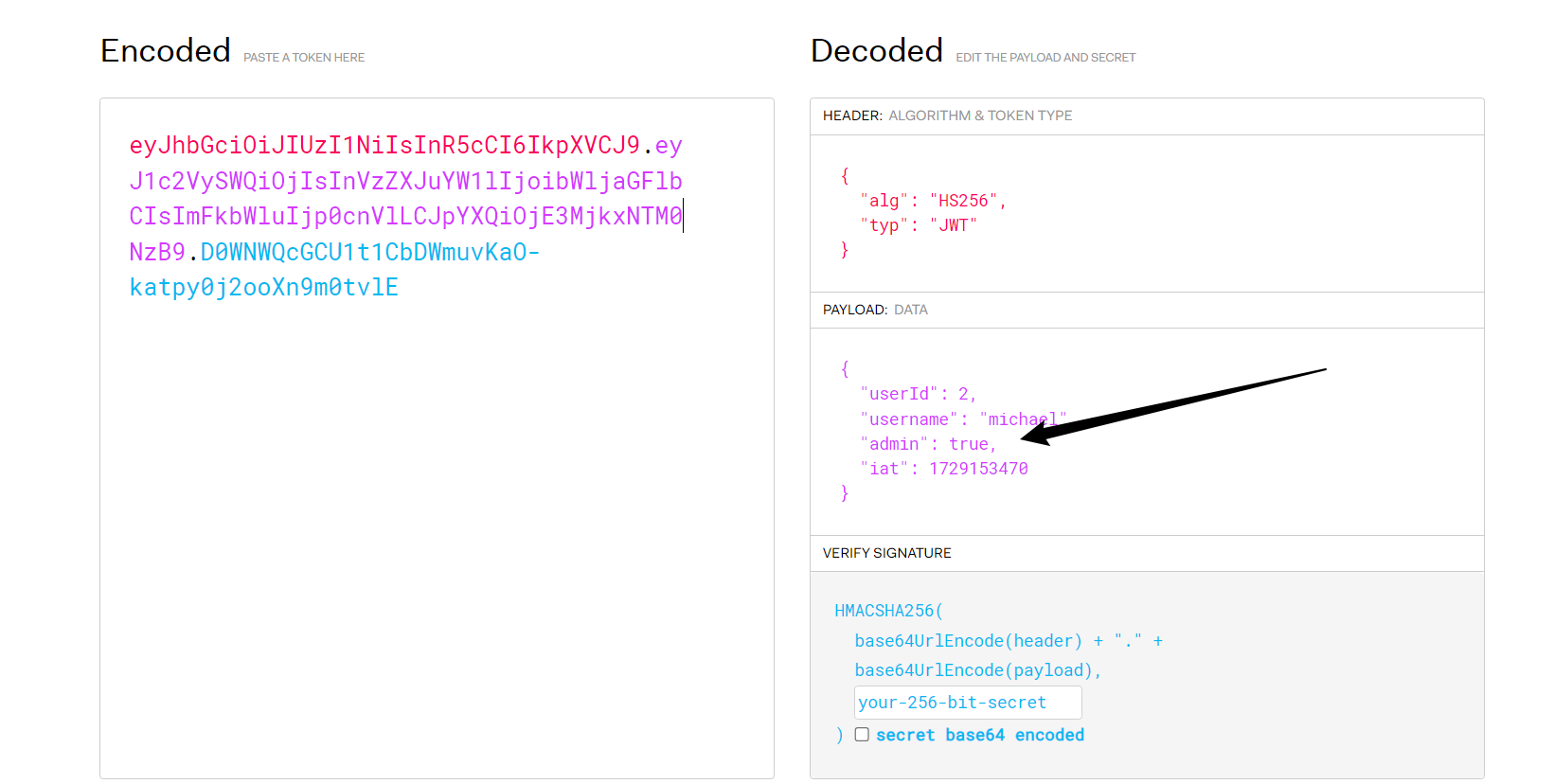Click the NzB9 end of the payload segment
The image size is (1554, 784).
click(x=157, y=252)
